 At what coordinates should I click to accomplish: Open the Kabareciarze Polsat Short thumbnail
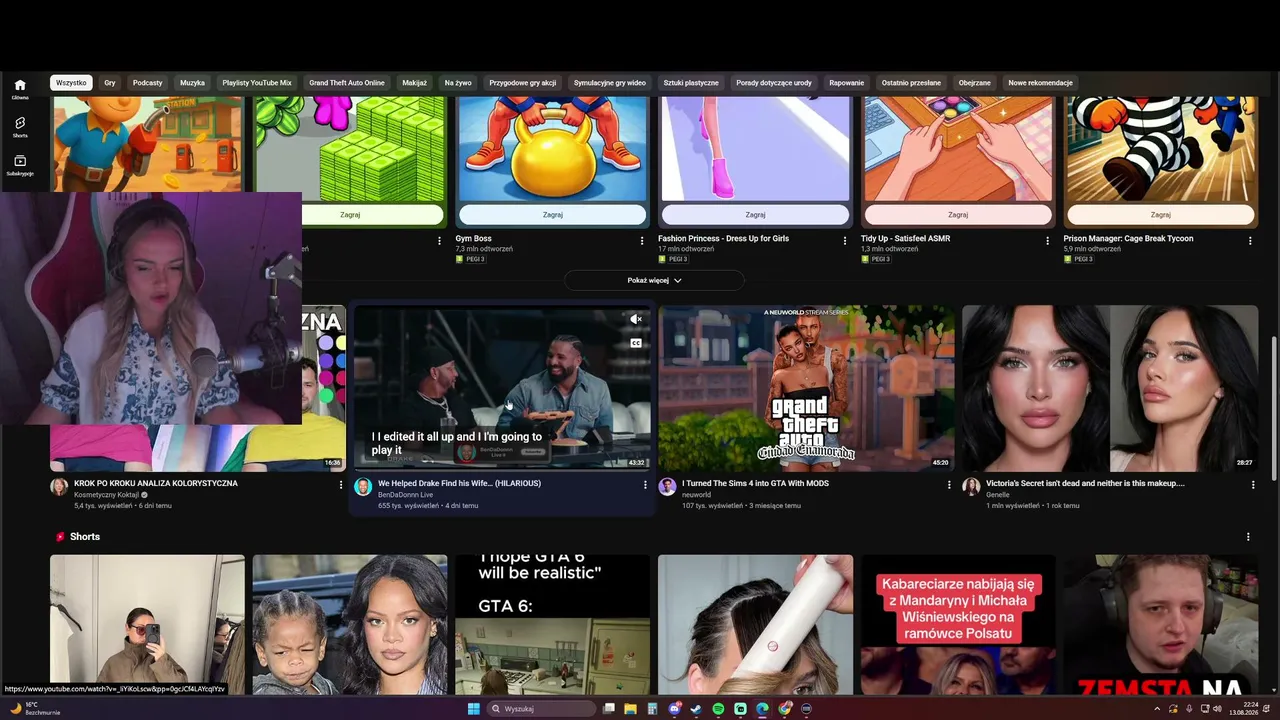(958, 625)
